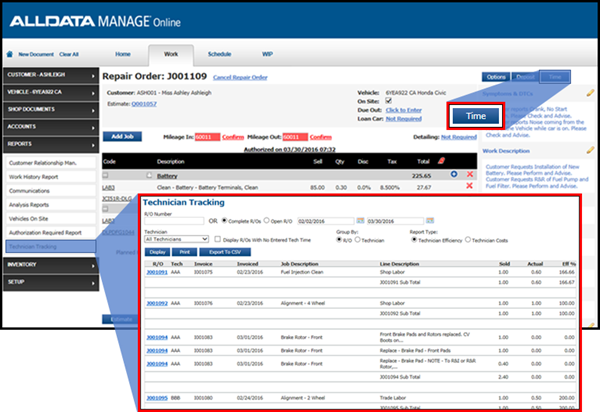Expand the Setup sidebar menu

(51, 282)
